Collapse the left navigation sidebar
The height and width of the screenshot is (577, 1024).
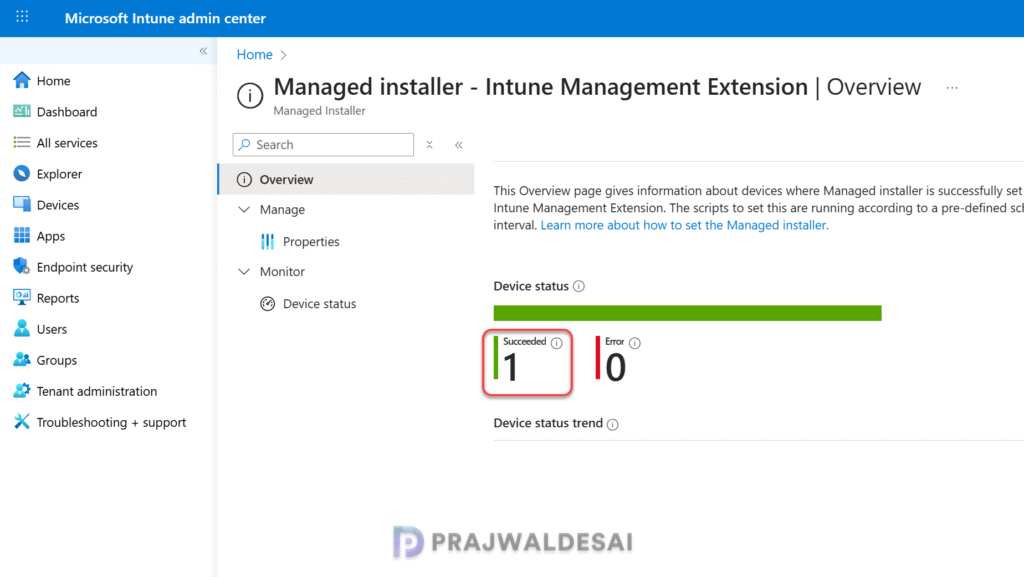coord(203,51)
